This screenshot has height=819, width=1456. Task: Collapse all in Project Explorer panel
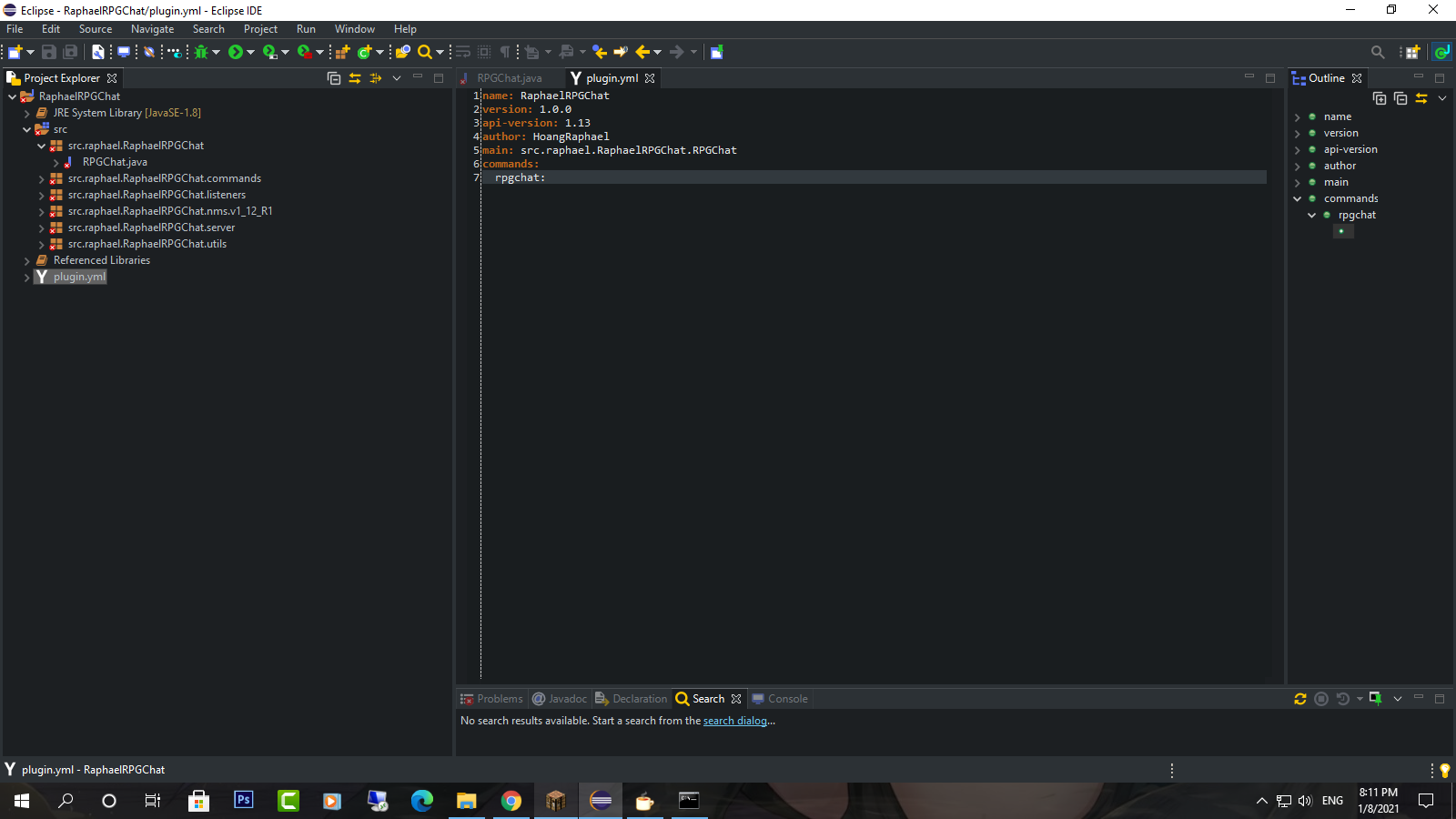click(334, 78)
